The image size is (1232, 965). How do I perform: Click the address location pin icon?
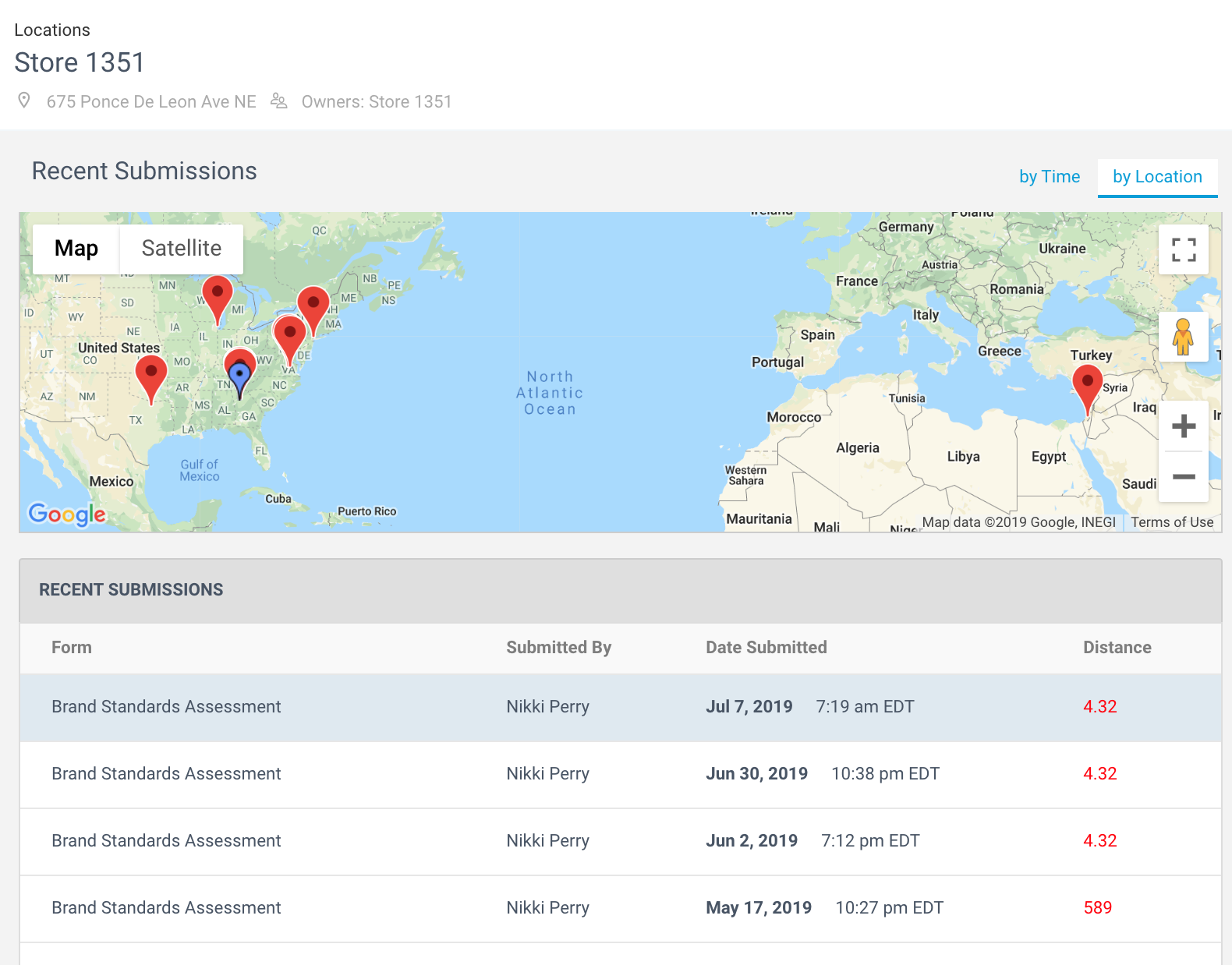(x=24, y=101)
